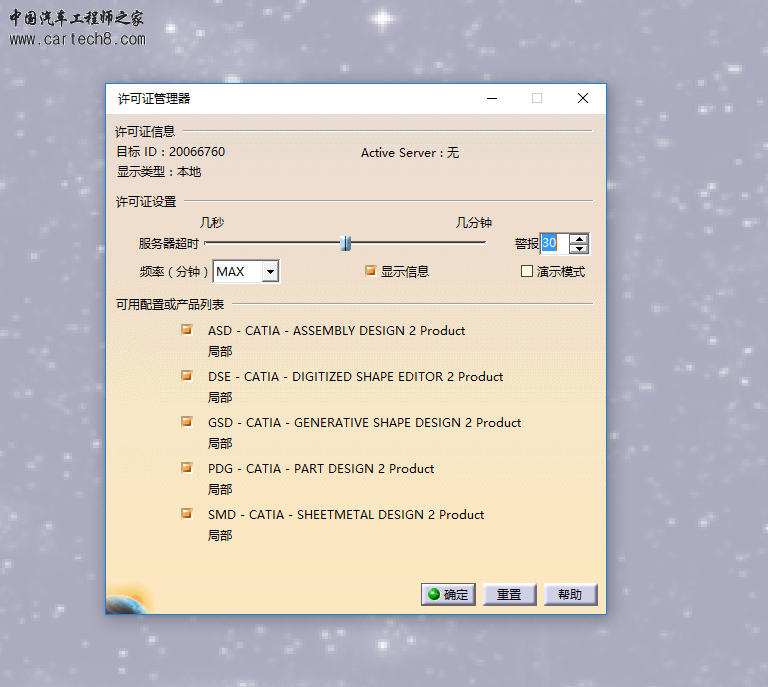The height and width of the screenshot is (687, 768).
Task: Click the 显示类型：本地 text
Action: pos(159,172)
